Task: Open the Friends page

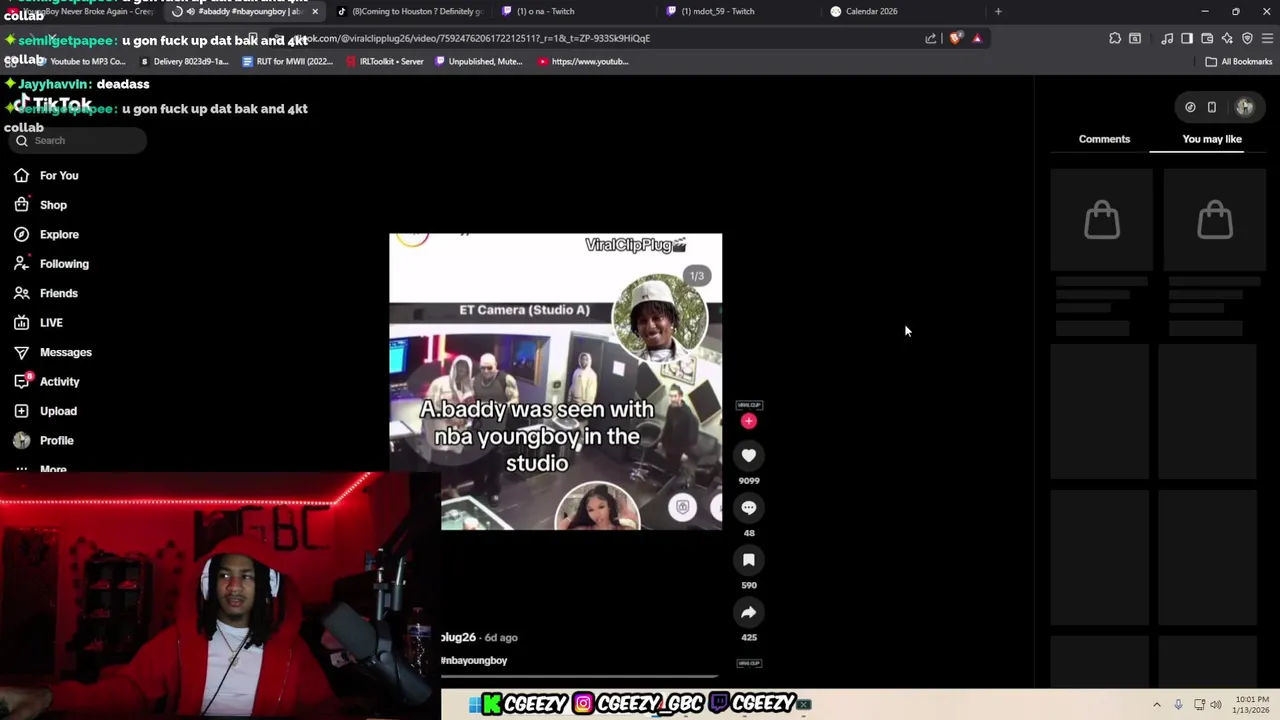Action: tap(58, 293)
